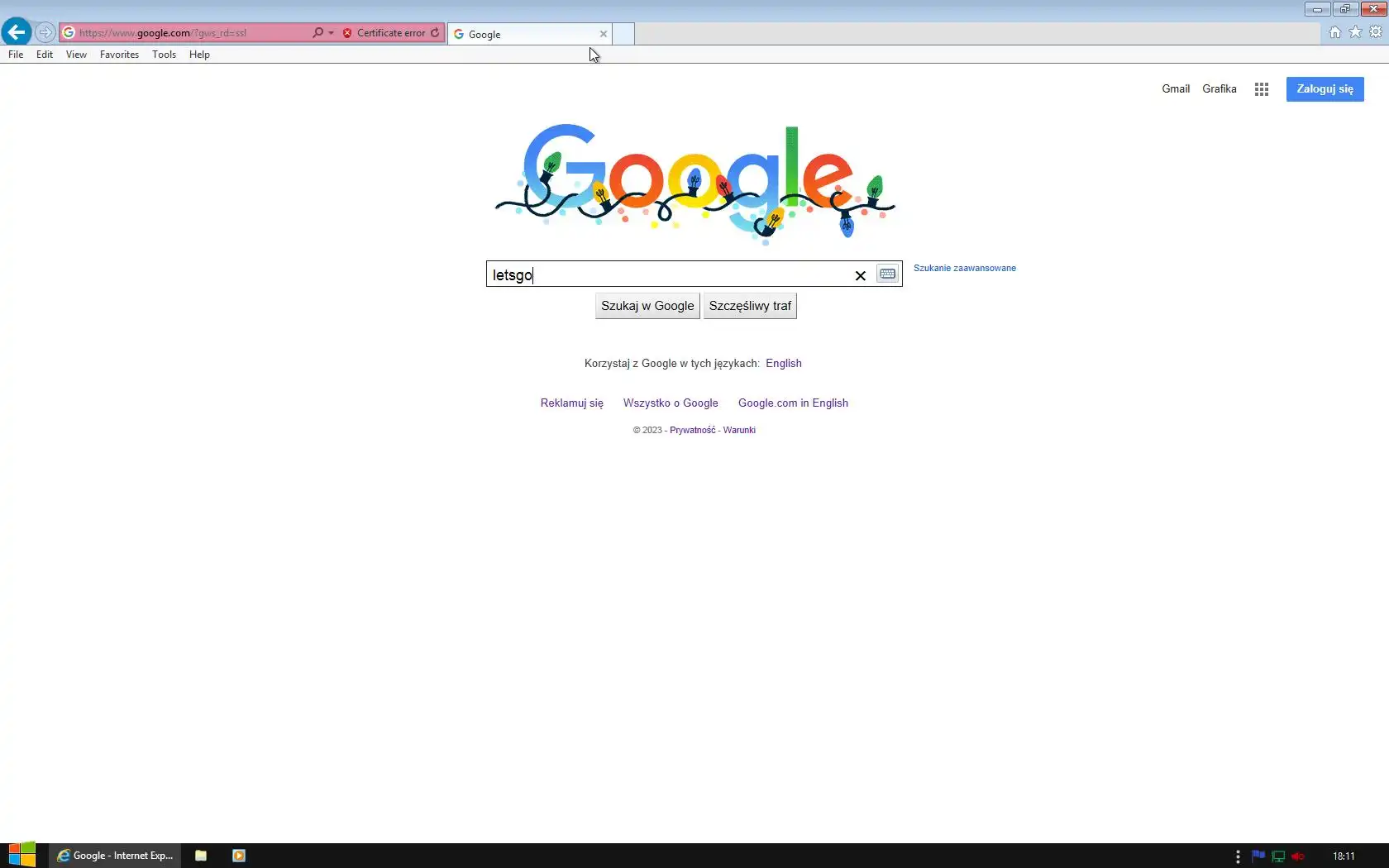The image size is (1389, 868).
Task: Click the Szukaj w Google button
Action: pyautogui.click(x=647, y=306)
